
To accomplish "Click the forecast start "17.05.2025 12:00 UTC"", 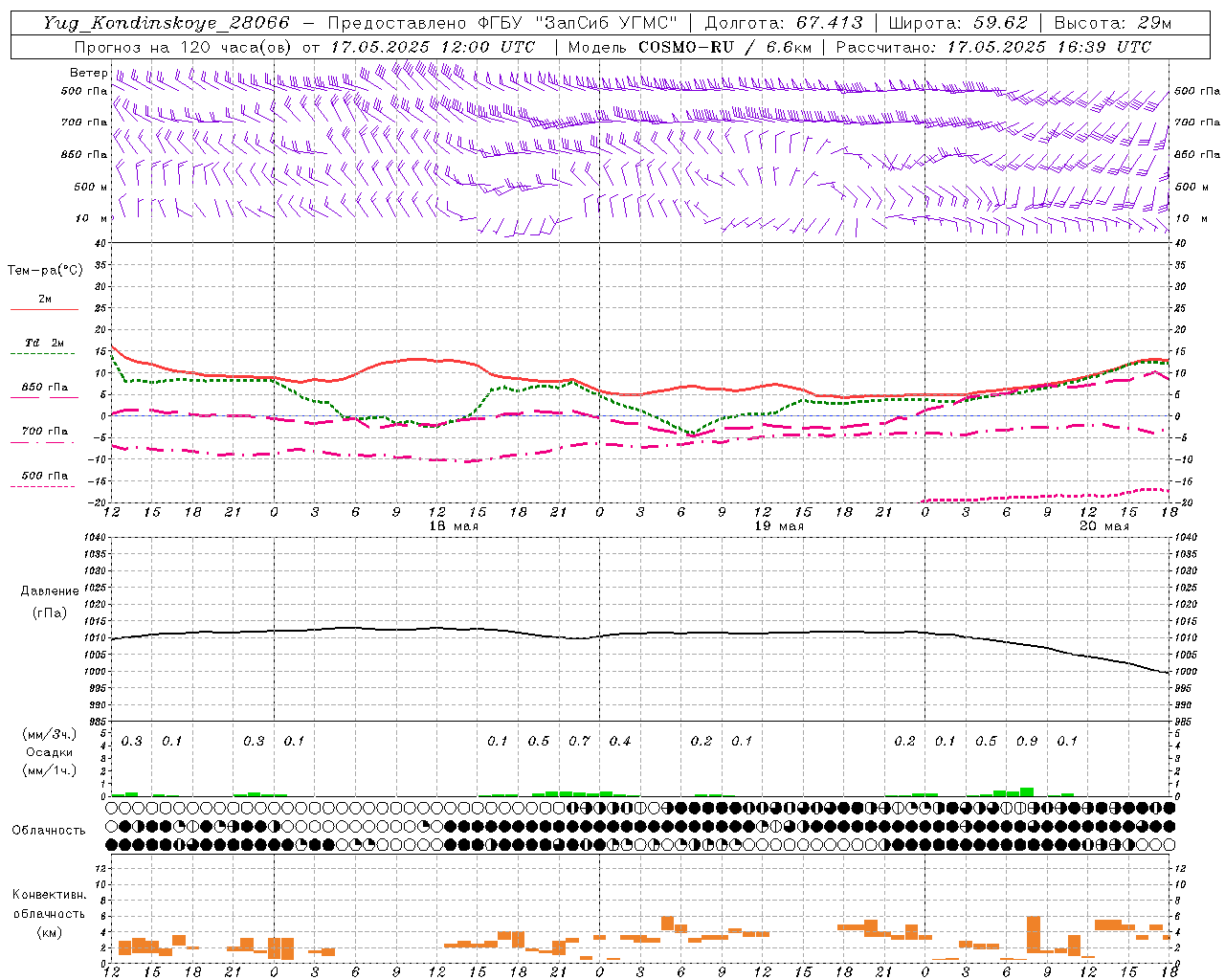I will coord(433,47).
